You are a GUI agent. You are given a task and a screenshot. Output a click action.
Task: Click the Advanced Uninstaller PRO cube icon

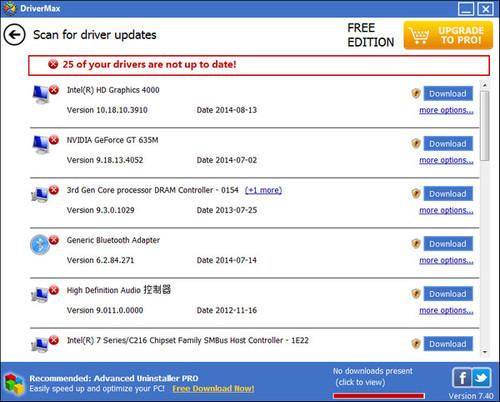(14, 384)
